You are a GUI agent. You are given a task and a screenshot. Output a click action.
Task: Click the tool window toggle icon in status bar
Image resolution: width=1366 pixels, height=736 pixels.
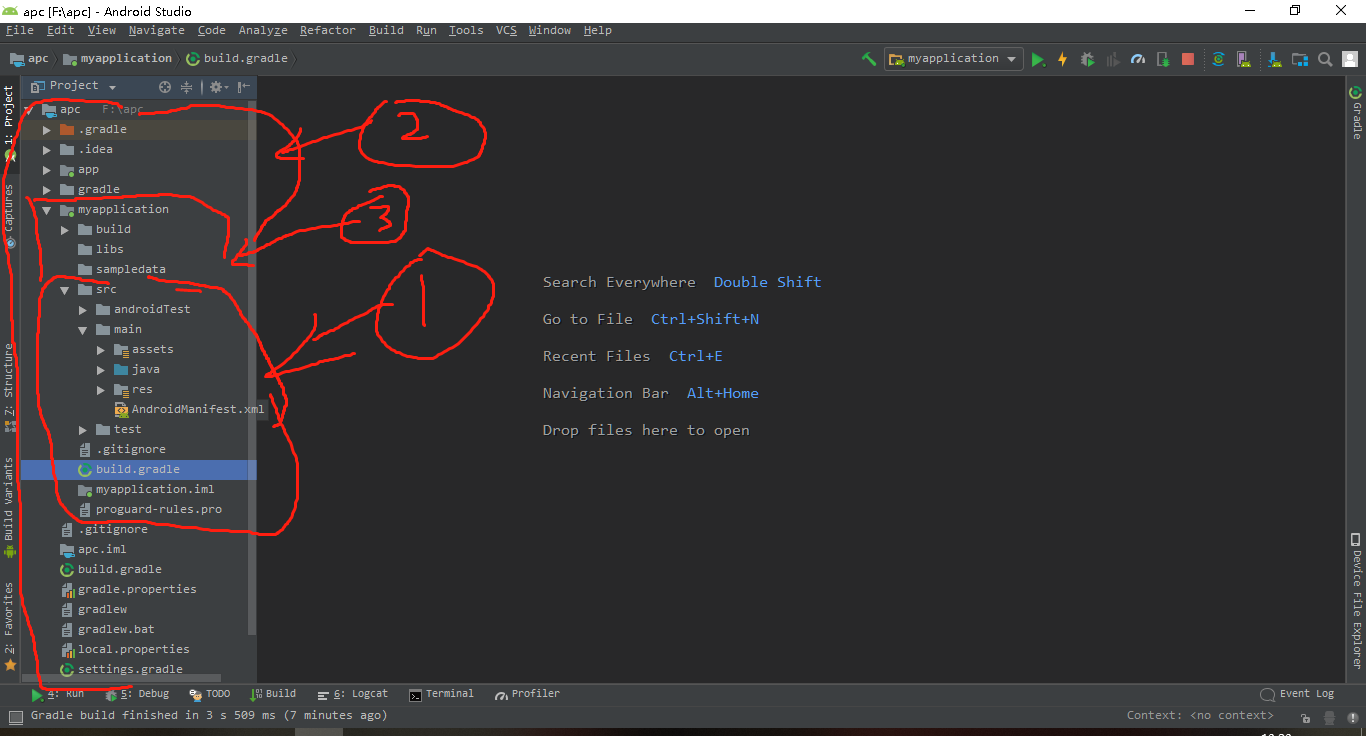[14, 716]
